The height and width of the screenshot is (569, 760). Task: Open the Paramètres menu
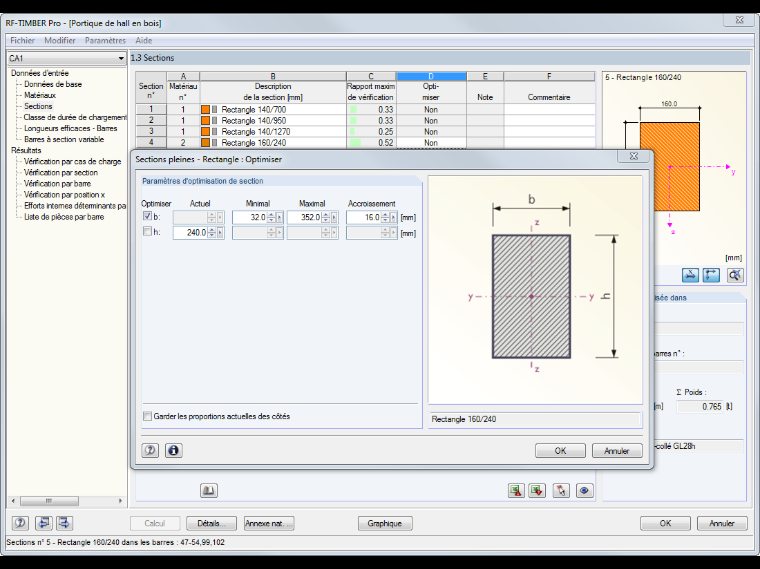[105, 40]
